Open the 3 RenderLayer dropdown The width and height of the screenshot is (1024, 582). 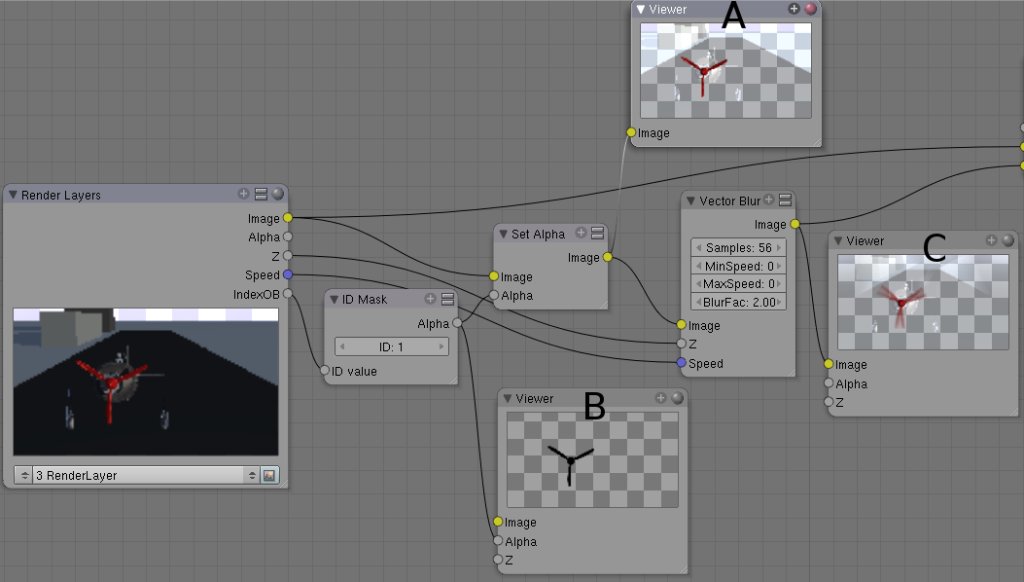tap(145, 476)
